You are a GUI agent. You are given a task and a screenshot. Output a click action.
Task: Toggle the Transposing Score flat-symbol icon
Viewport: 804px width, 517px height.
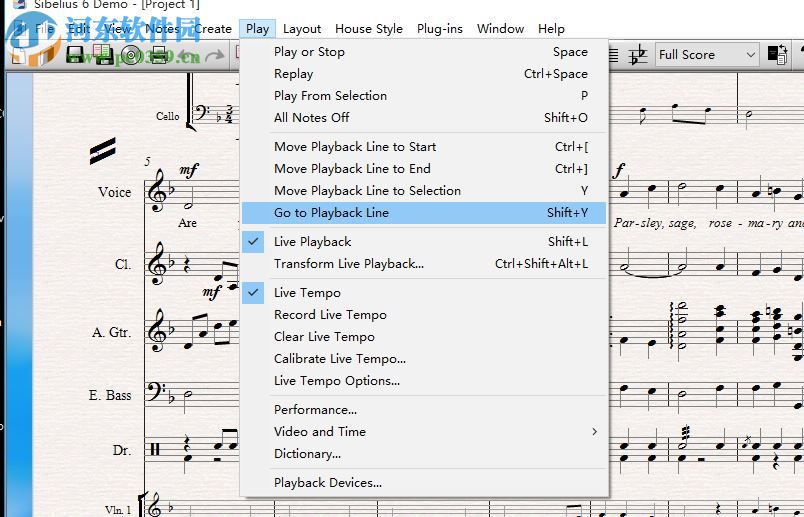pos(638,54)
